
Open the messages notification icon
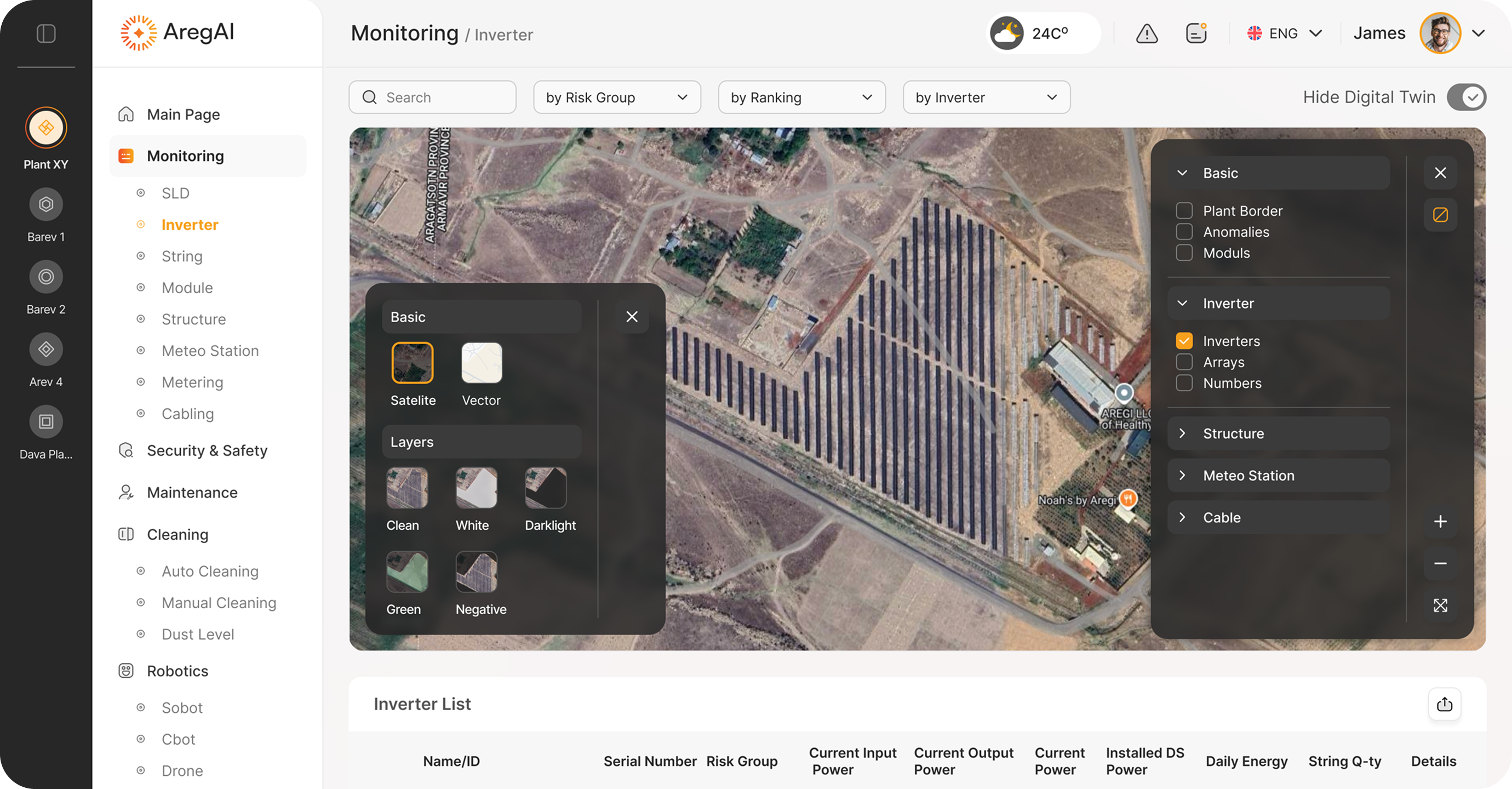pos(1195,33)
